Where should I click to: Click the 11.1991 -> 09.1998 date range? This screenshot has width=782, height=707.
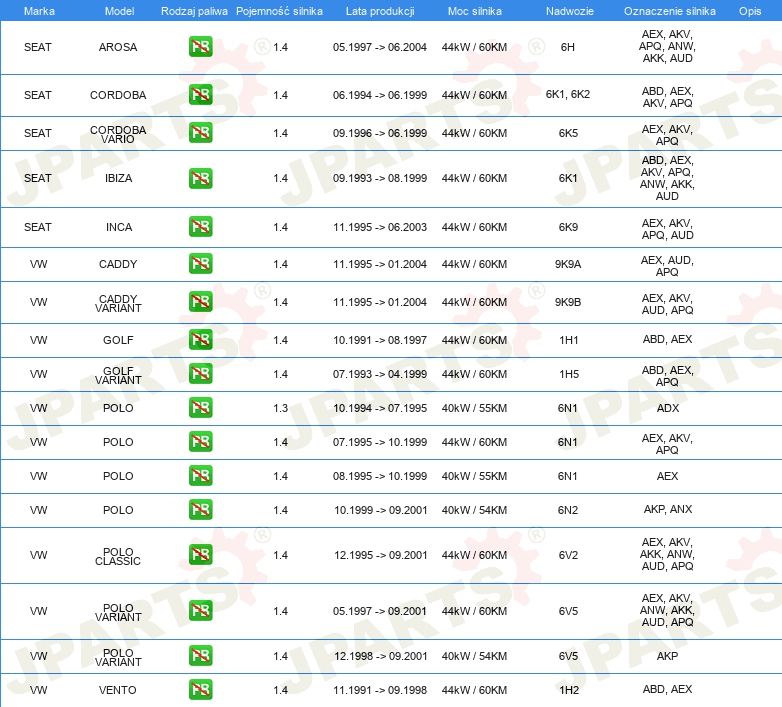pos(380,690)
